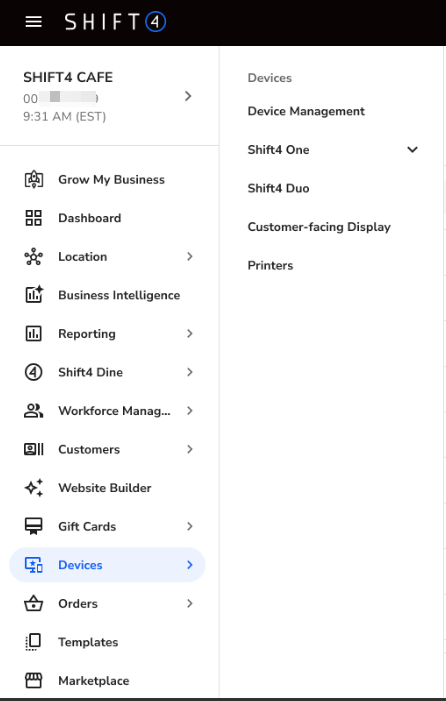Open the SHIFT4 CAFE location switcher arrow

pos(188,96)
